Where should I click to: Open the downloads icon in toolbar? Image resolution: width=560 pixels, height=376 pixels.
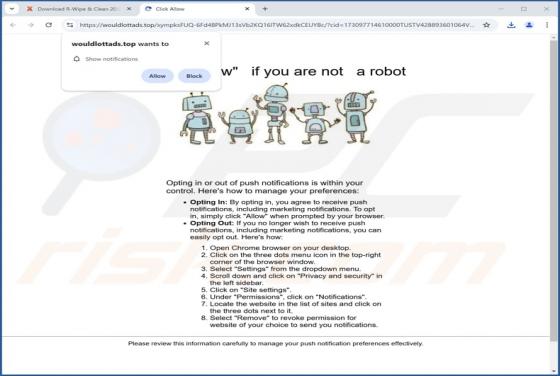[x=511, y=25]
